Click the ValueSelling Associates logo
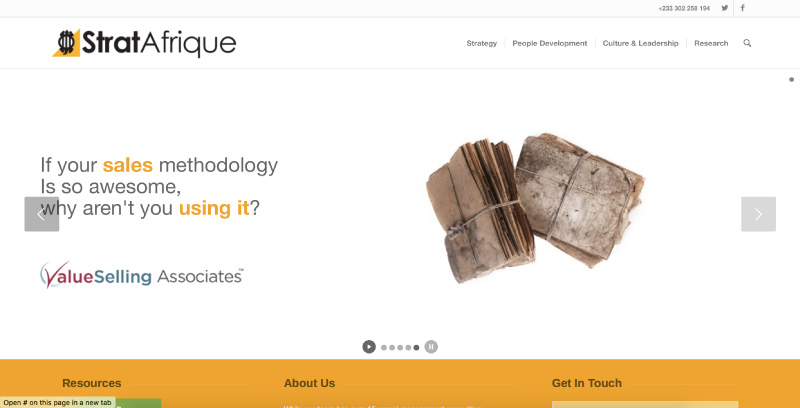This screenshot has width=800, height=408. click(x=142, y=275)
